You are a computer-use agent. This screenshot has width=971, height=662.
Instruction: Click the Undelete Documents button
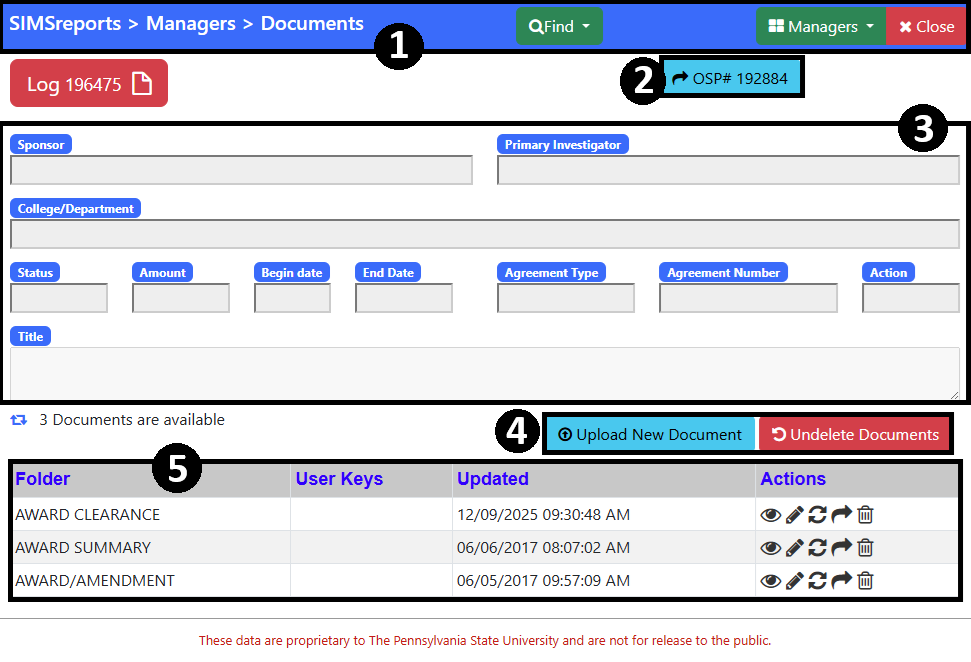pos(855,433)
